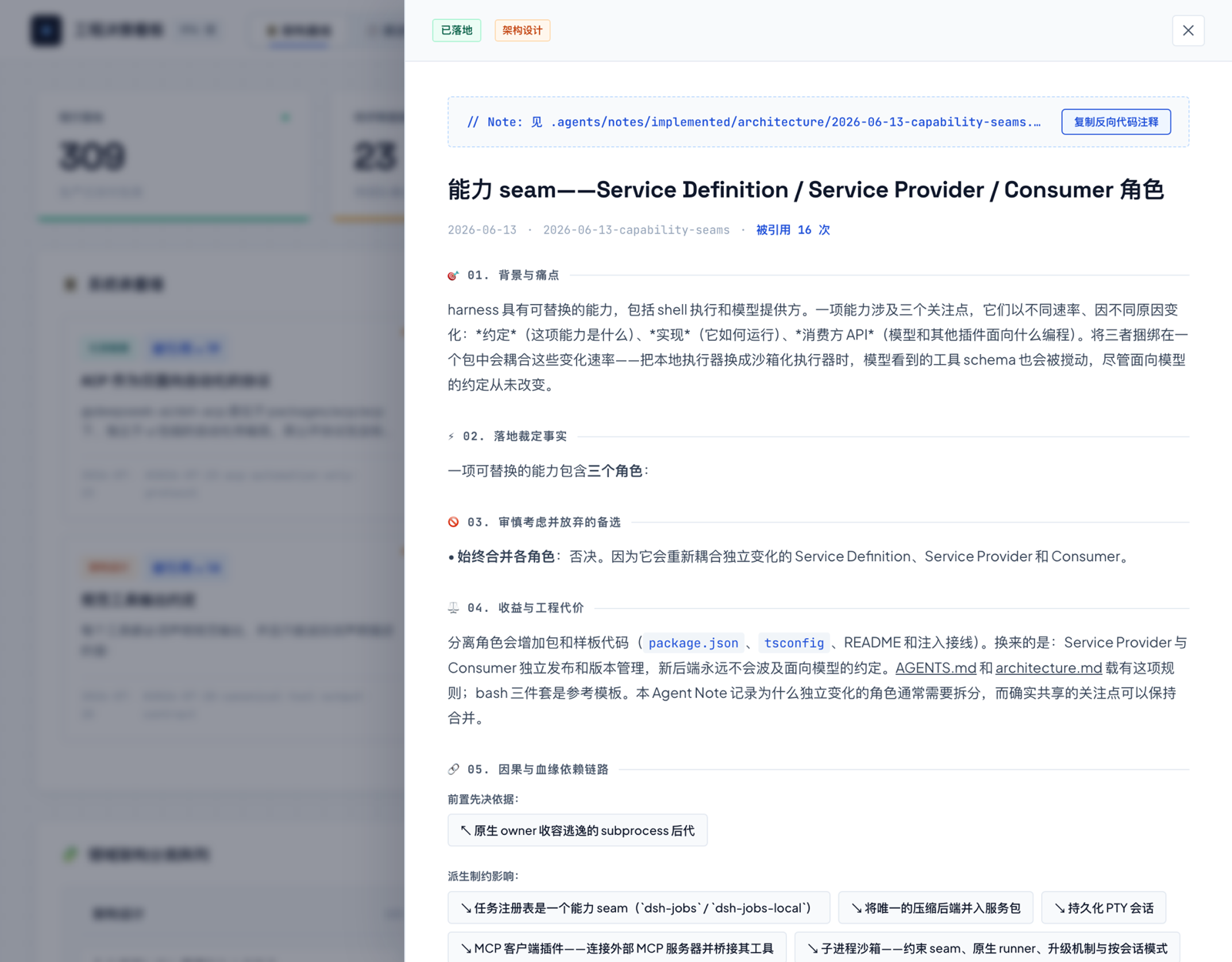Open the AGENTS.md link
Screen dimensions: 1232x962
(936, 668)
